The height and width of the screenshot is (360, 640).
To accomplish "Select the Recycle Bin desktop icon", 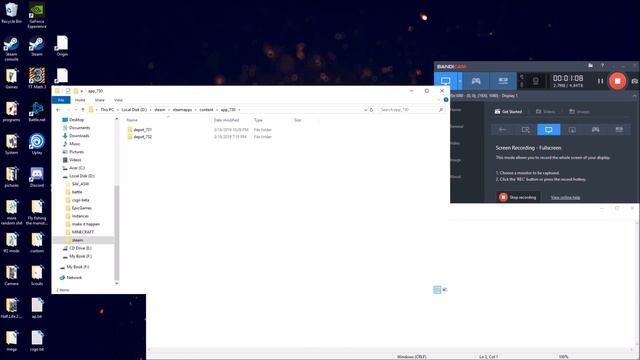I will point(11,13).
